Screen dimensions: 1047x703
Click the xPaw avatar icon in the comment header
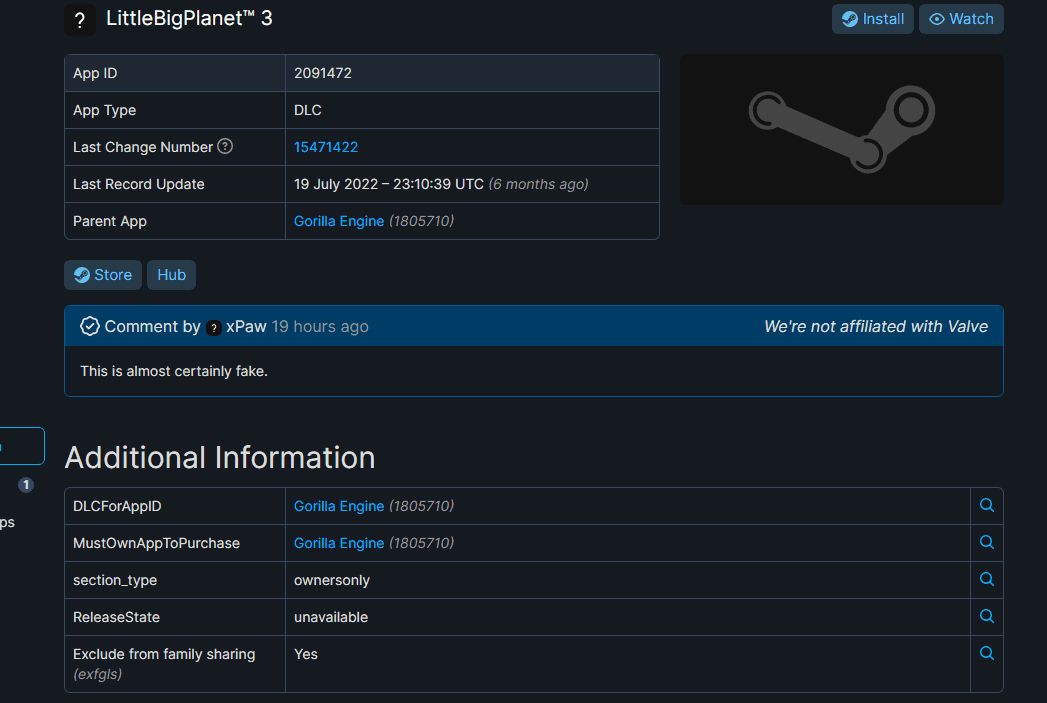click(x=214, y=328)
